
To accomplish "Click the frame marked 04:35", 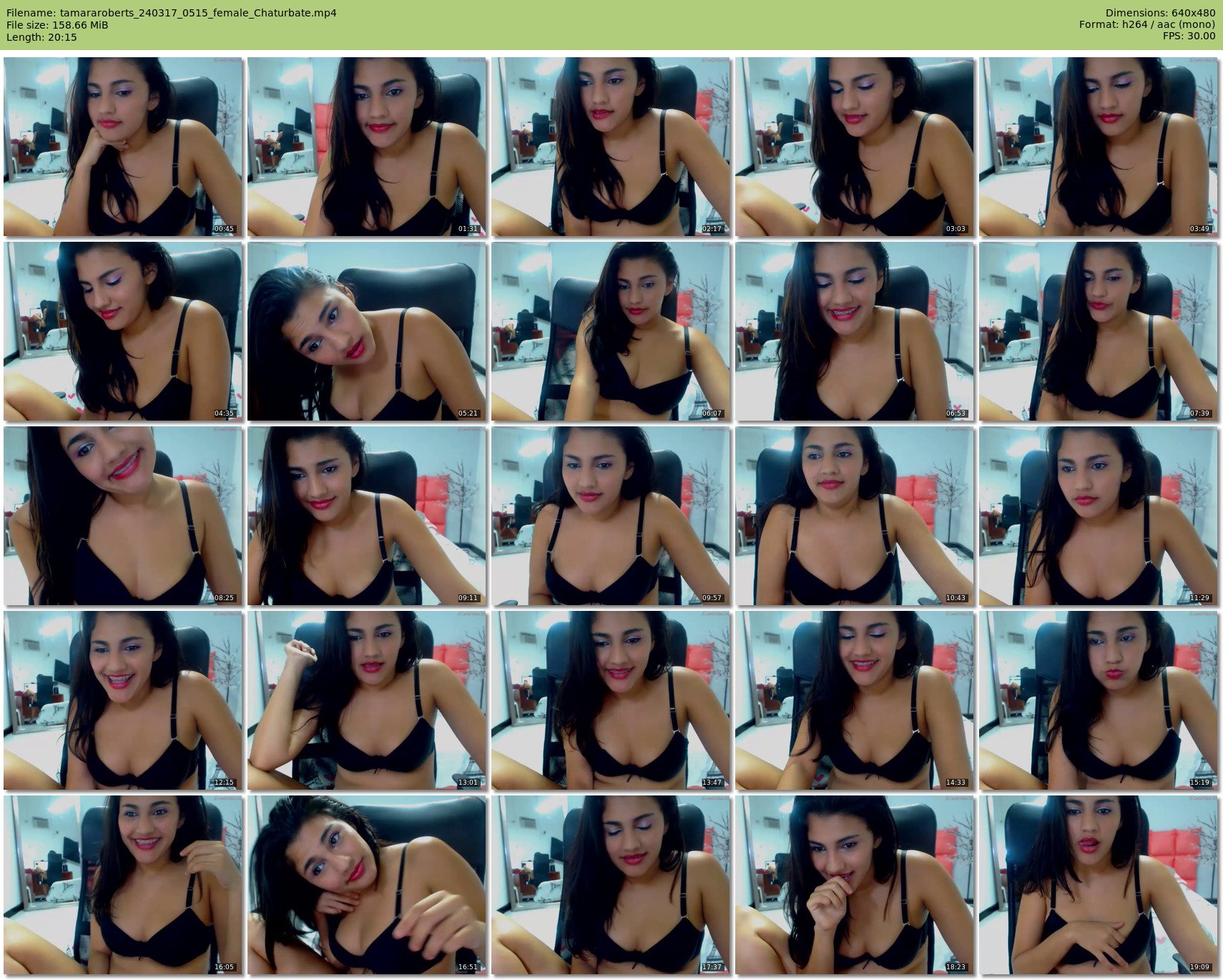I will pos(123,331).
